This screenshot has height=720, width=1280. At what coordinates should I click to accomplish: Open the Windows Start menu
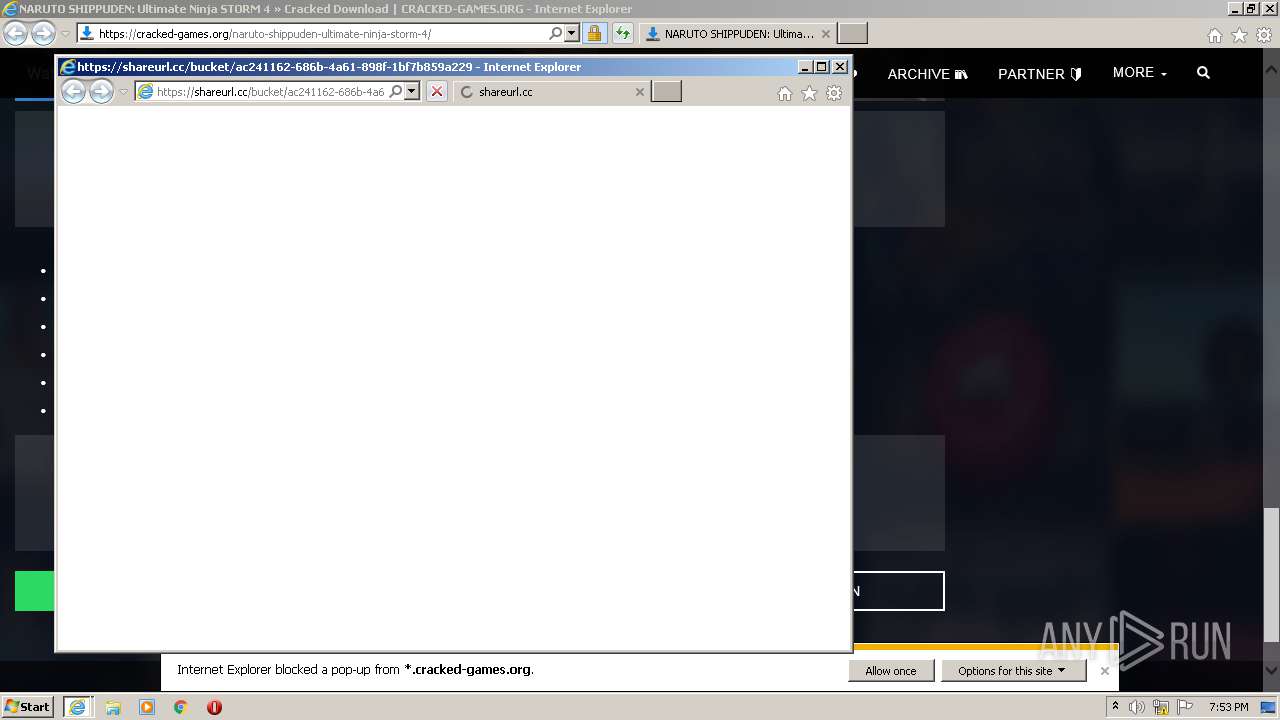28,706
